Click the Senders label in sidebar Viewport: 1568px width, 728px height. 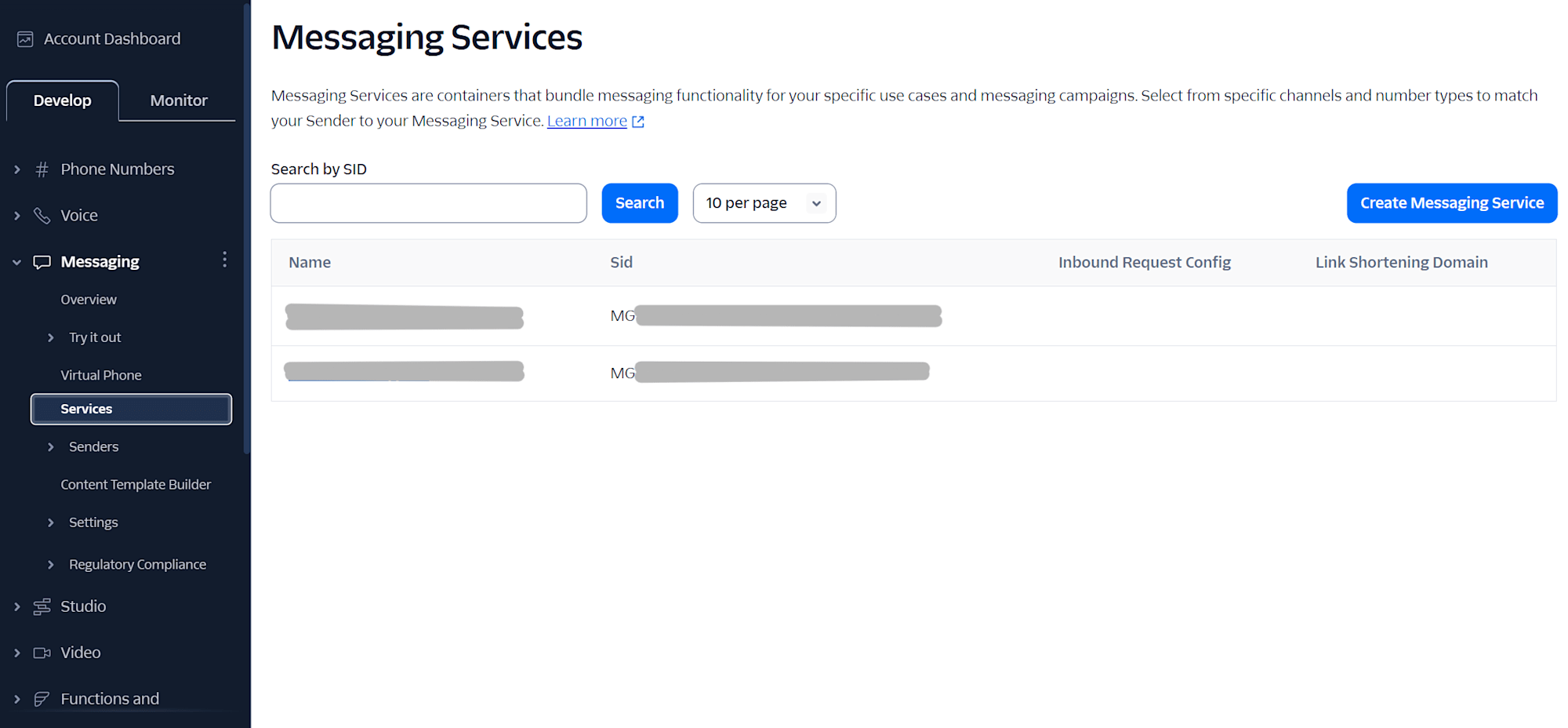94,447
